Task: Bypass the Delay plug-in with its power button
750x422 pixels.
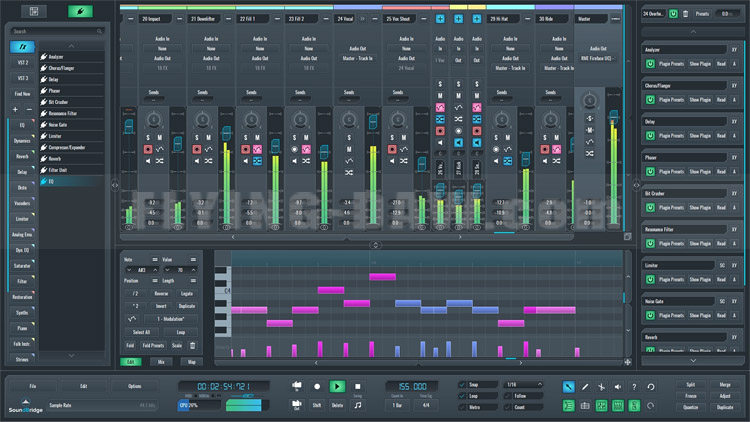Action: (650, 135)
